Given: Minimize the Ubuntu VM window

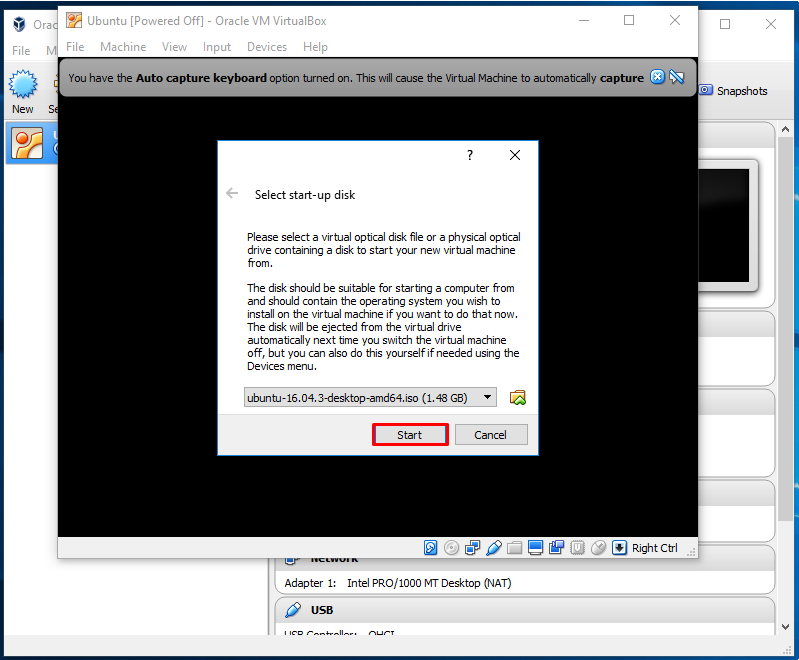Looking at the screenshot, I should (584, 20).
